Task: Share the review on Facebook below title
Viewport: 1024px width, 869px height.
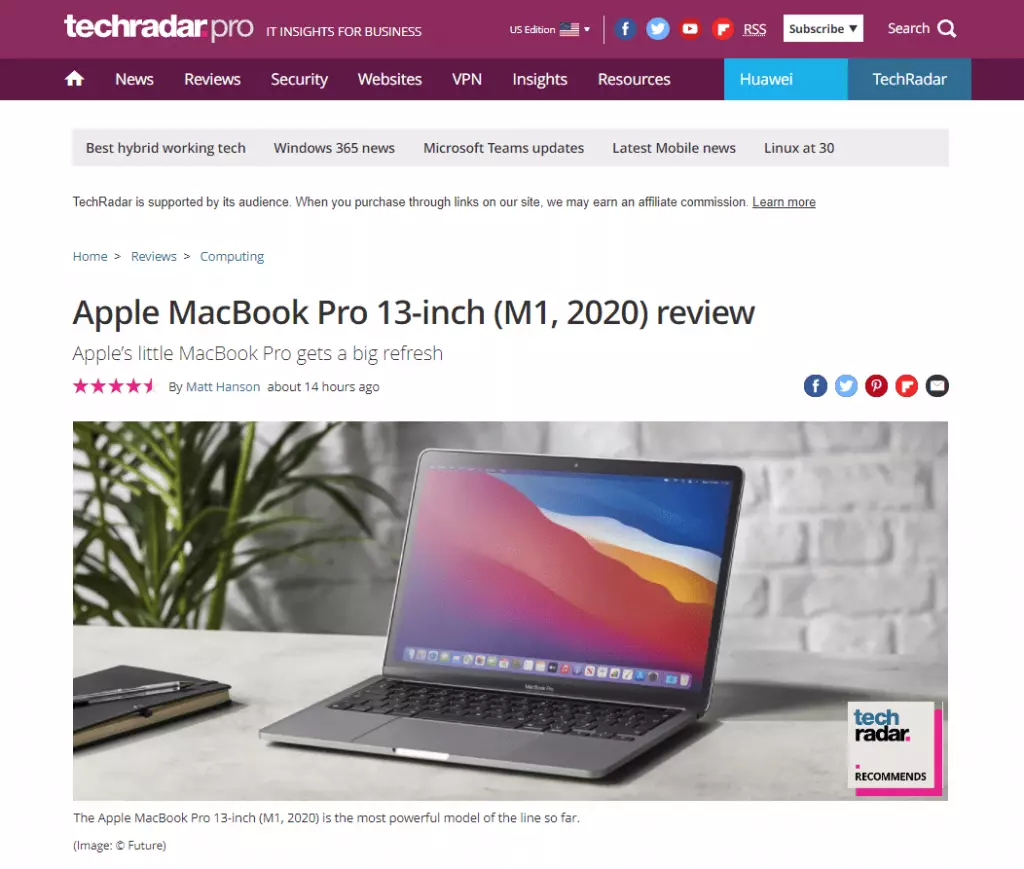Action: click(x=816, y=386)
